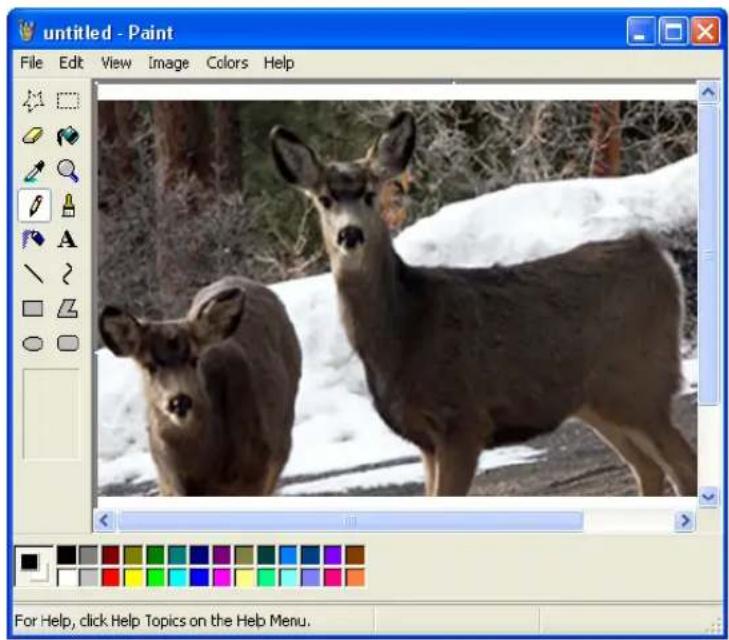Pick the white color swatch
This screenshot has height=640, width=729.
(66, 577)
